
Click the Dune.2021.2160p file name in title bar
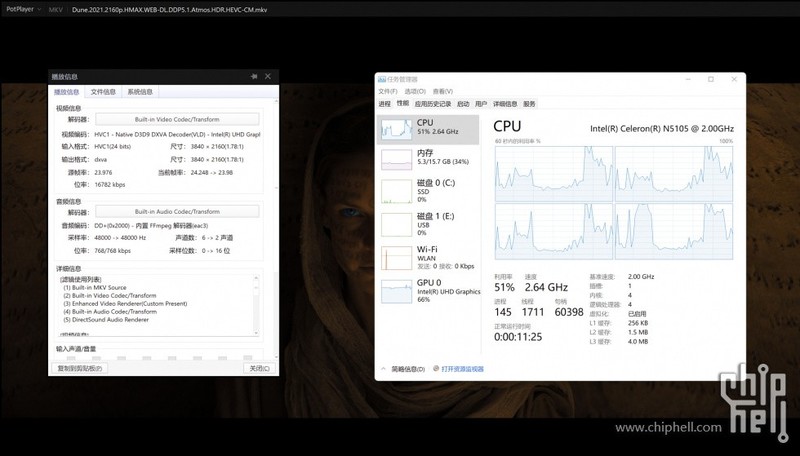coord(169,10)
